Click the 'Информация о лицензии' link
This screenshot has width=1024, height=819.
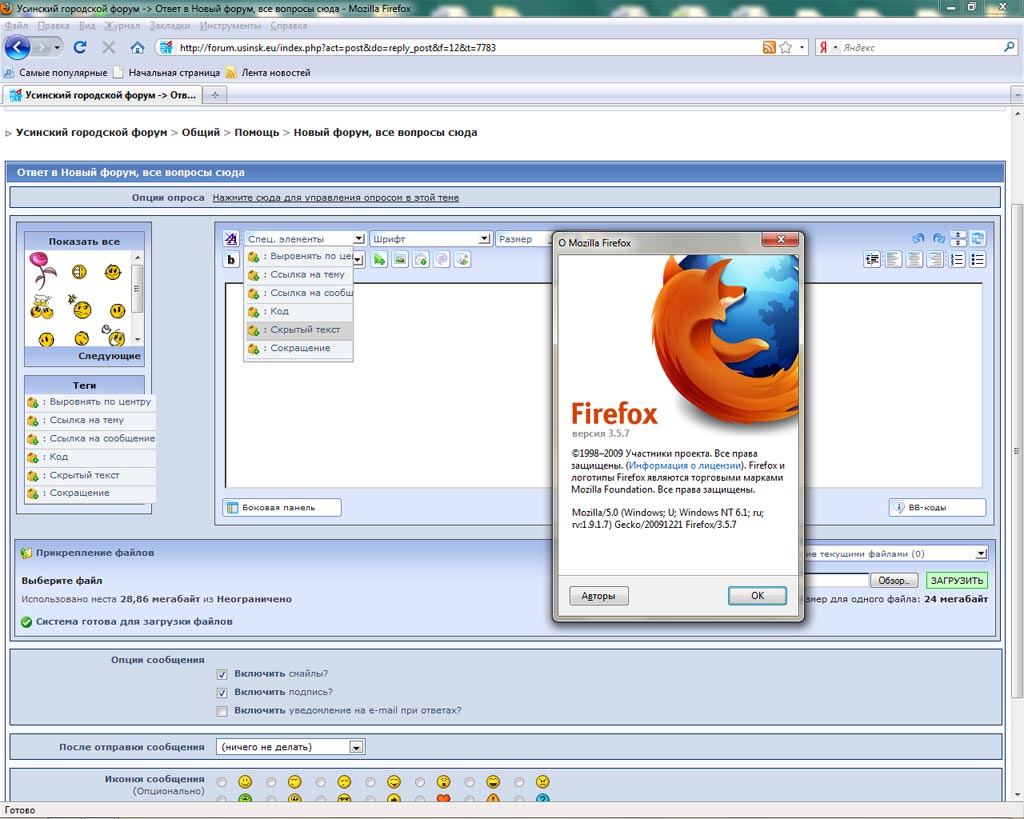click(x=685, y=465)
